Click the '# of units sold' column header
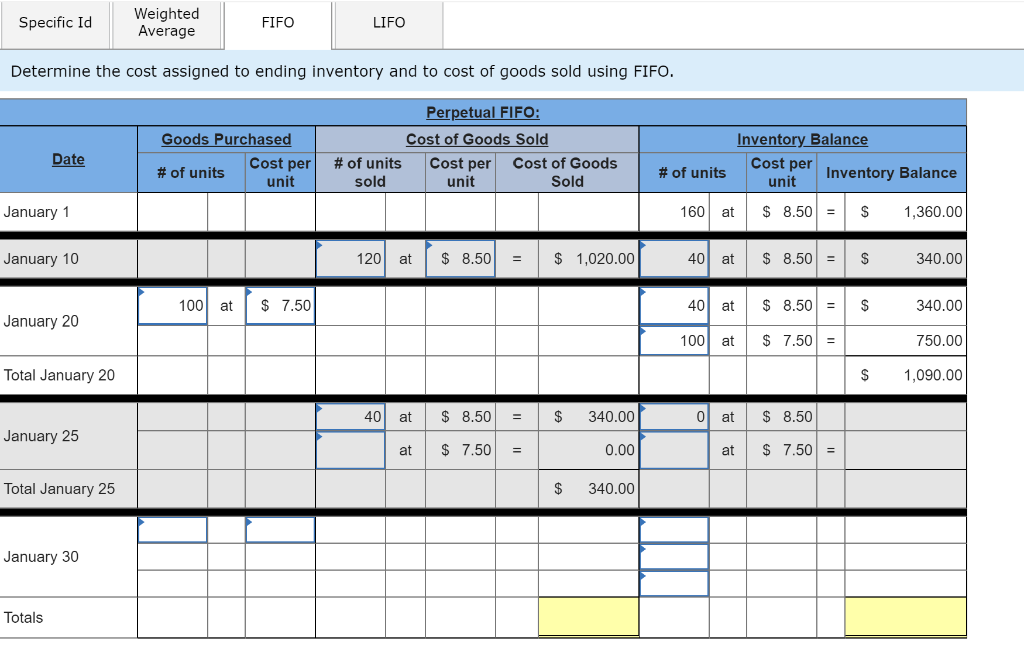The height and width of the screenshot is (645, 1024). [368, 172]
